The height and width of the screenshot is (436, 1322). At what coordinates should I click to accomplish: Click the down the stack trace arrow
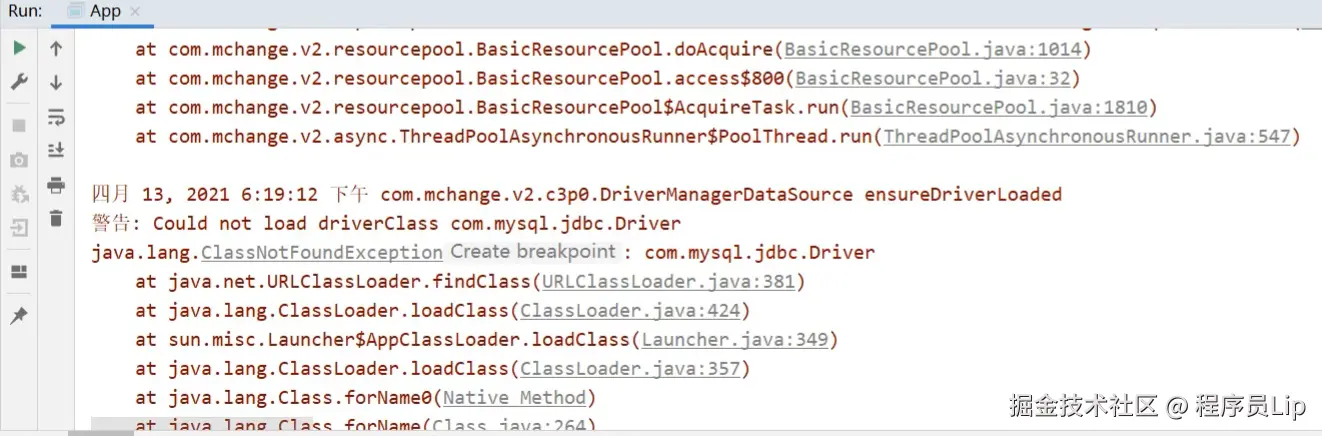[56, 82]
